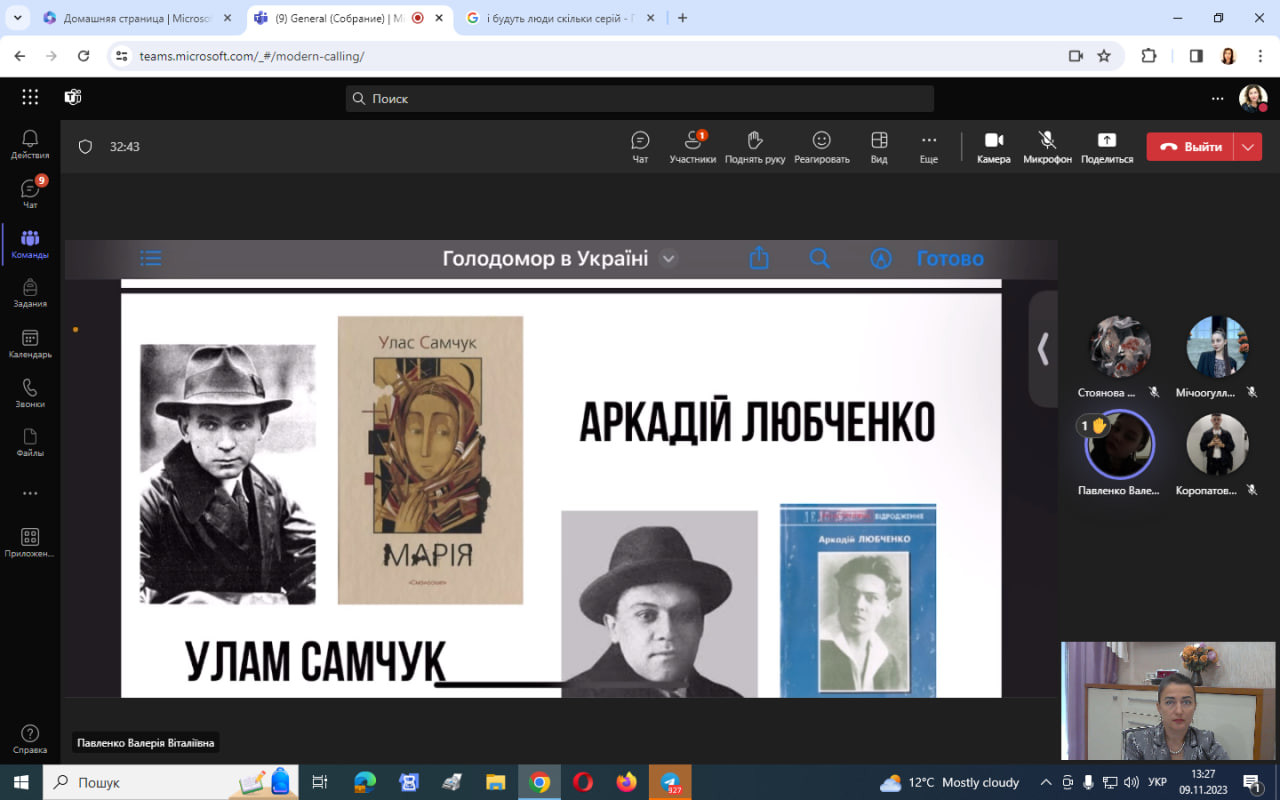Raise hand with Поднять руку
The image size is (1280, 800).
[x=755, y=146]
